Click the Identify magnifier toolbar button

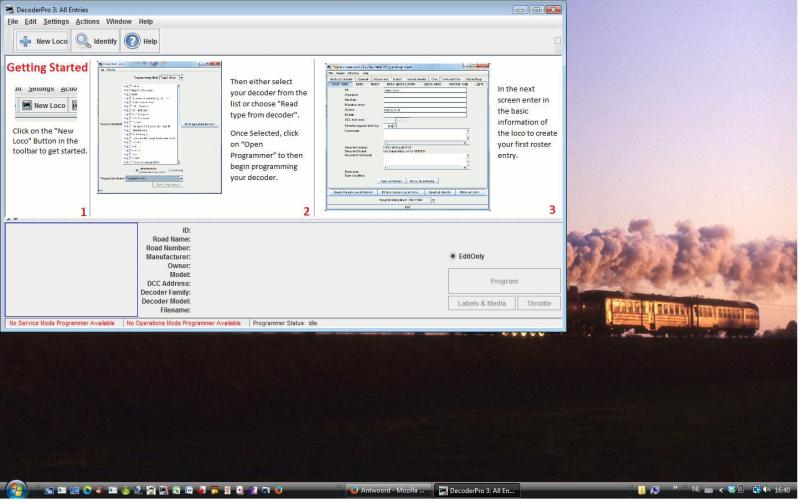(x=96, y=41)
